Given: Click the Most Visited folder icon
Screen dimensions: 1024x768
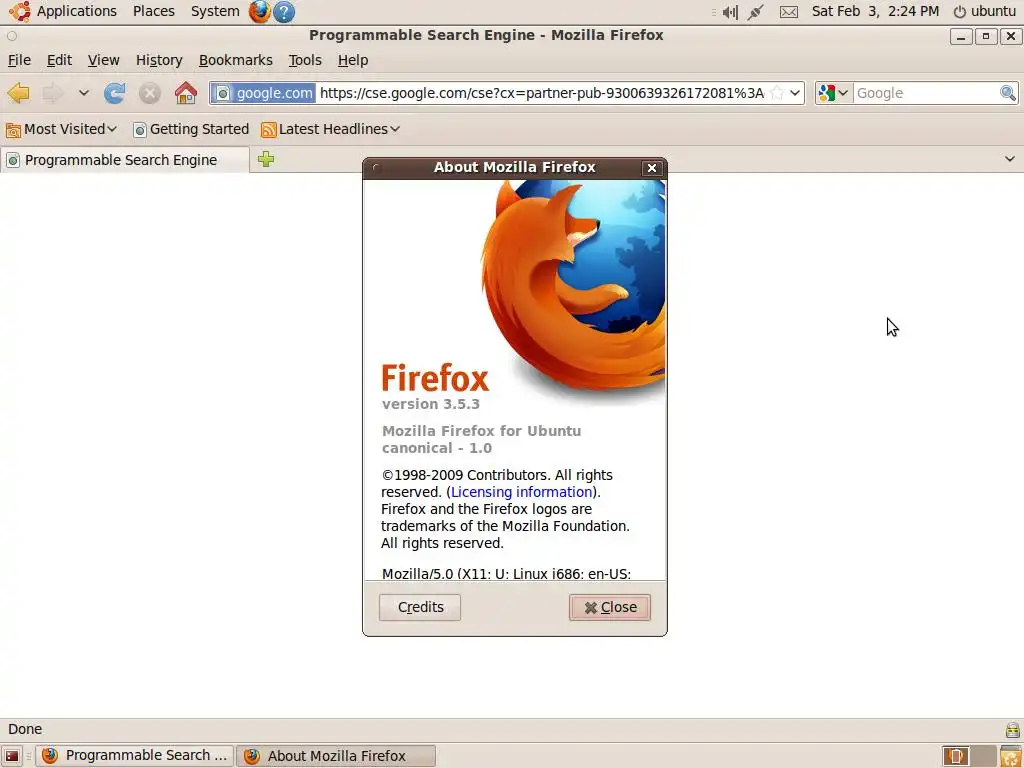Looking at the screenshot, I should 13,130.
